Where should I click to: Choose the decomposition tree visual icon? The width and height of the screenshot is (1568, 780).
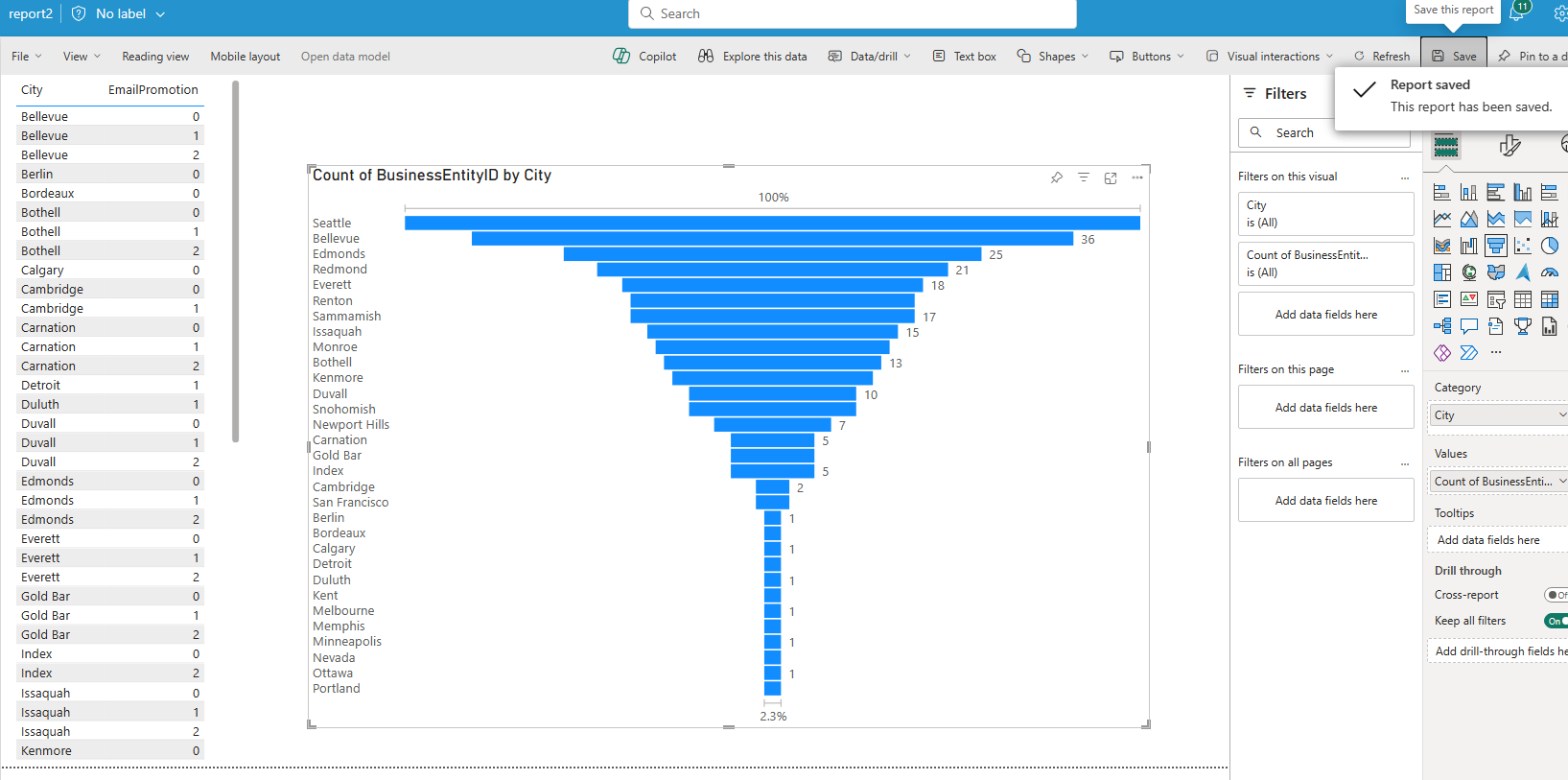[x=1441, y=326]
